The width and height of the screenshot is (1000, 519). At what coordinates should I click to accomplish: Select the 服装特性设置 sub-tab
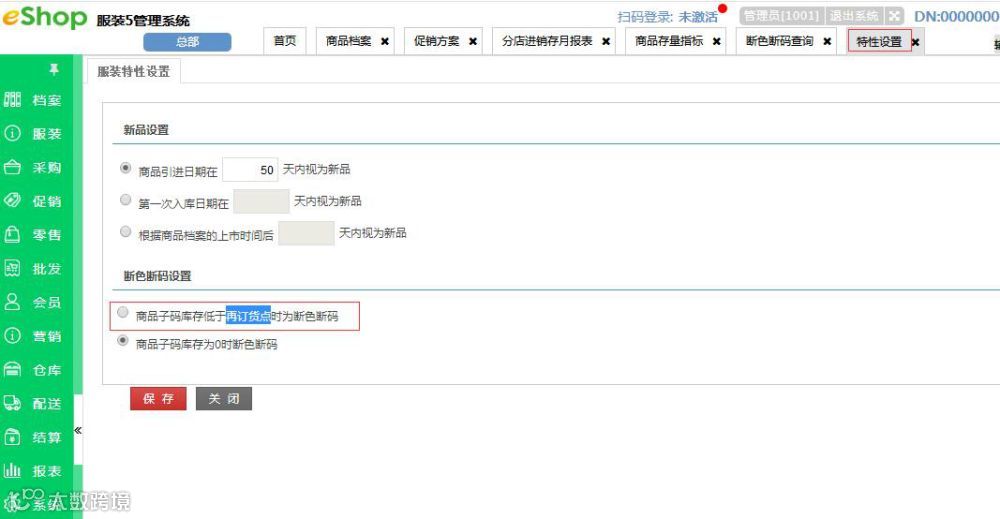pyautogui.click(x=134, y=71)
